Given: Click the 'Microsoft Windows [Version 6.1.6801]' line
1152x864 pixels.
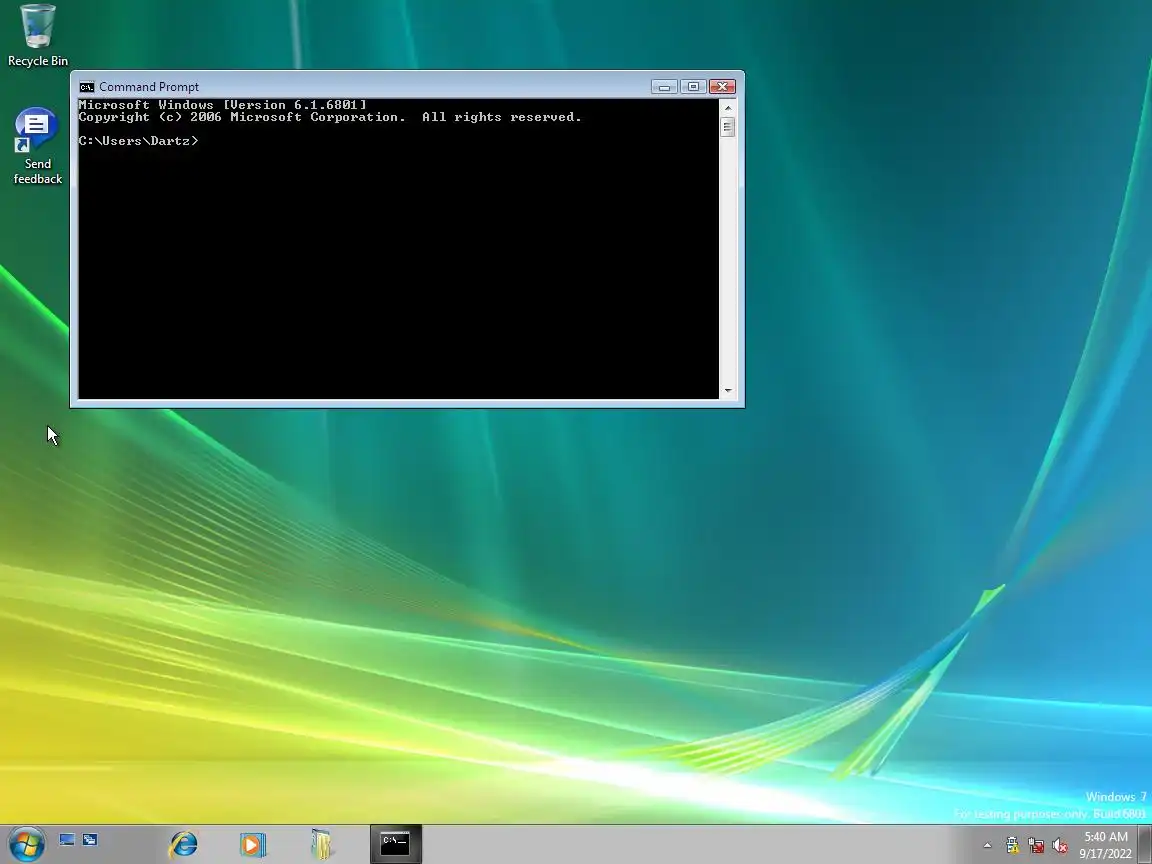Looking at the screenshot, I should 223,104.
